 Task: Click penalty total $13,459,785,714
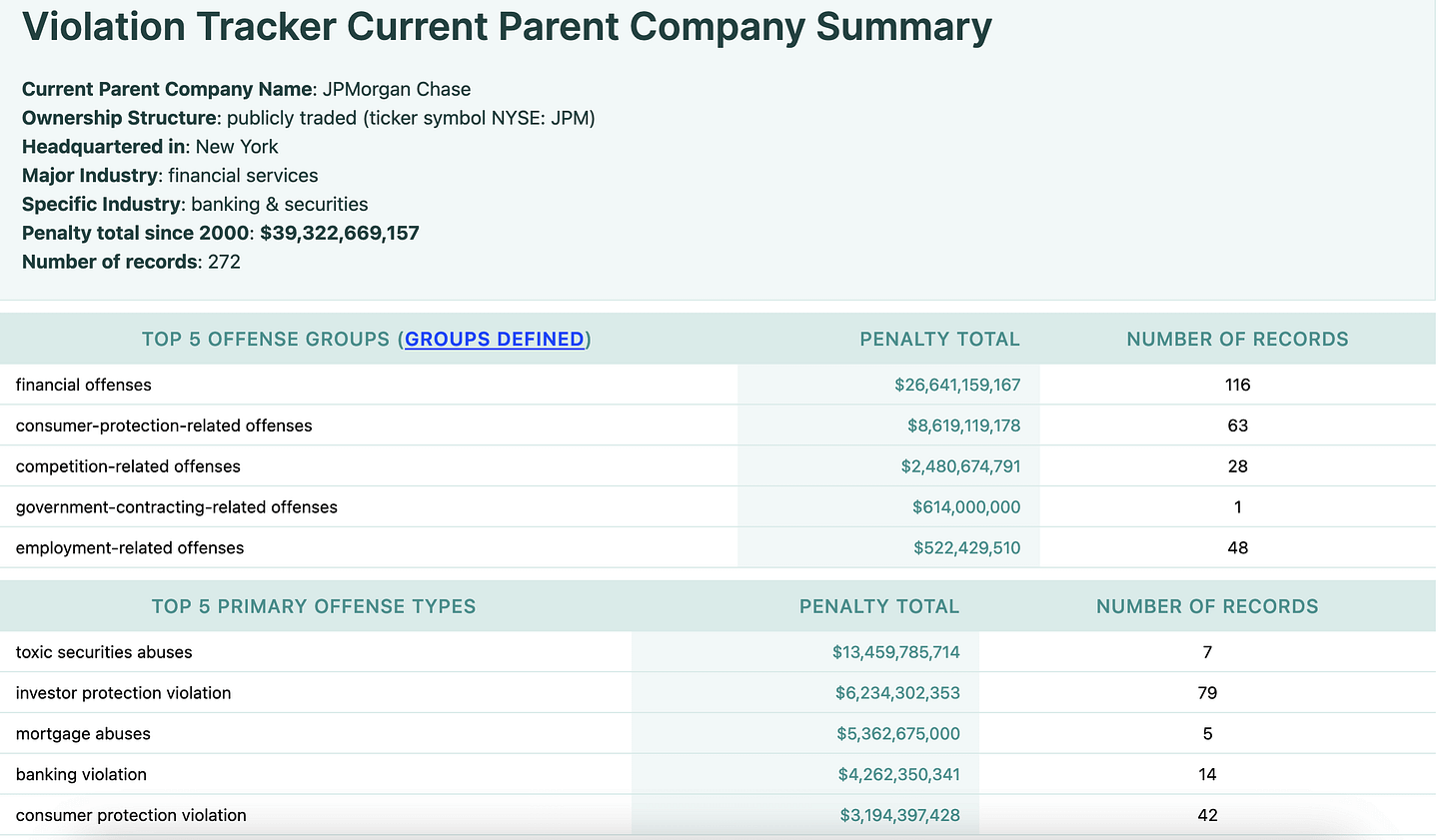(896, 652)
